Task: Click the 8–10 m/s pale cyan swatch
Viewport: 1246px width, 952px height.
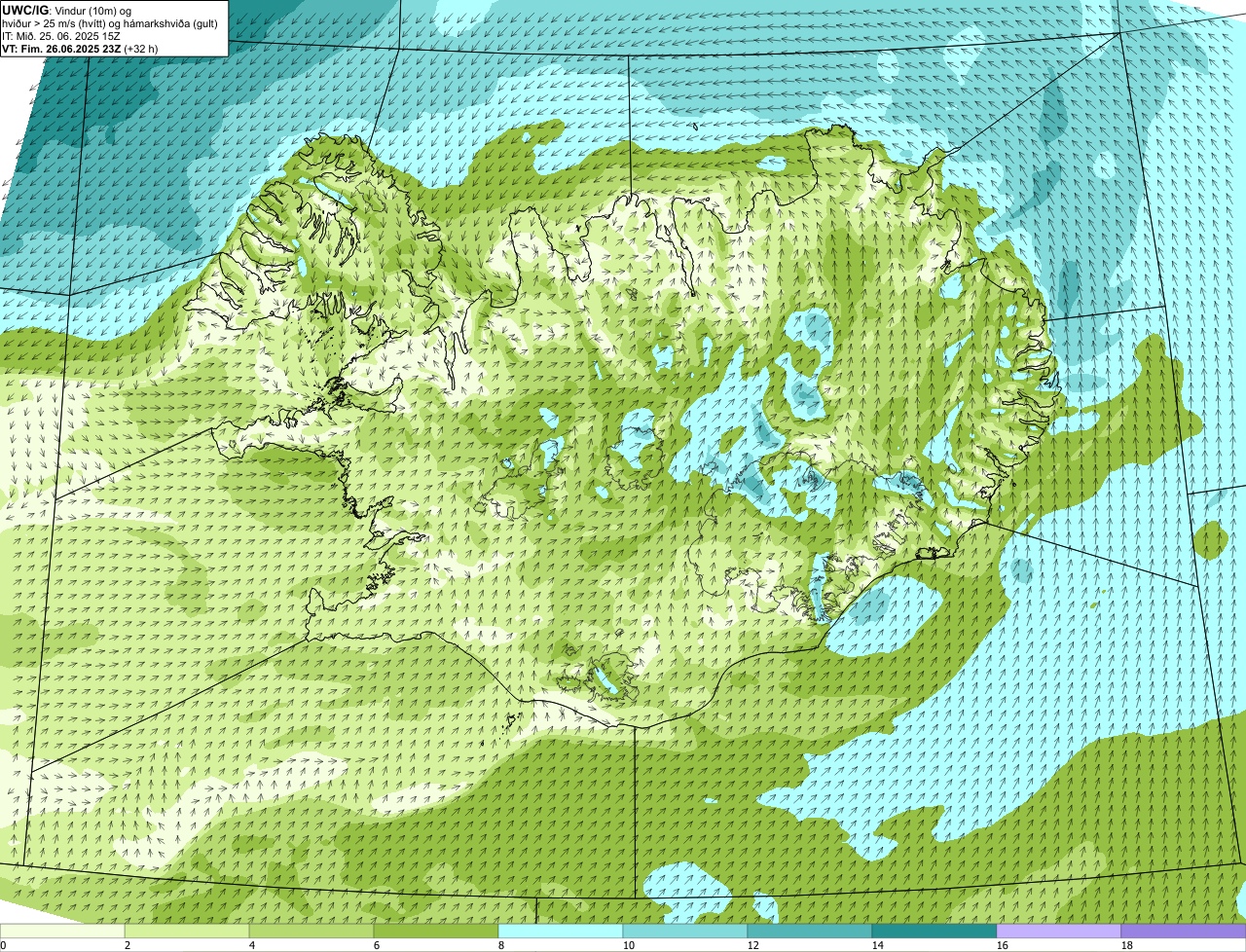Action: 561,931
